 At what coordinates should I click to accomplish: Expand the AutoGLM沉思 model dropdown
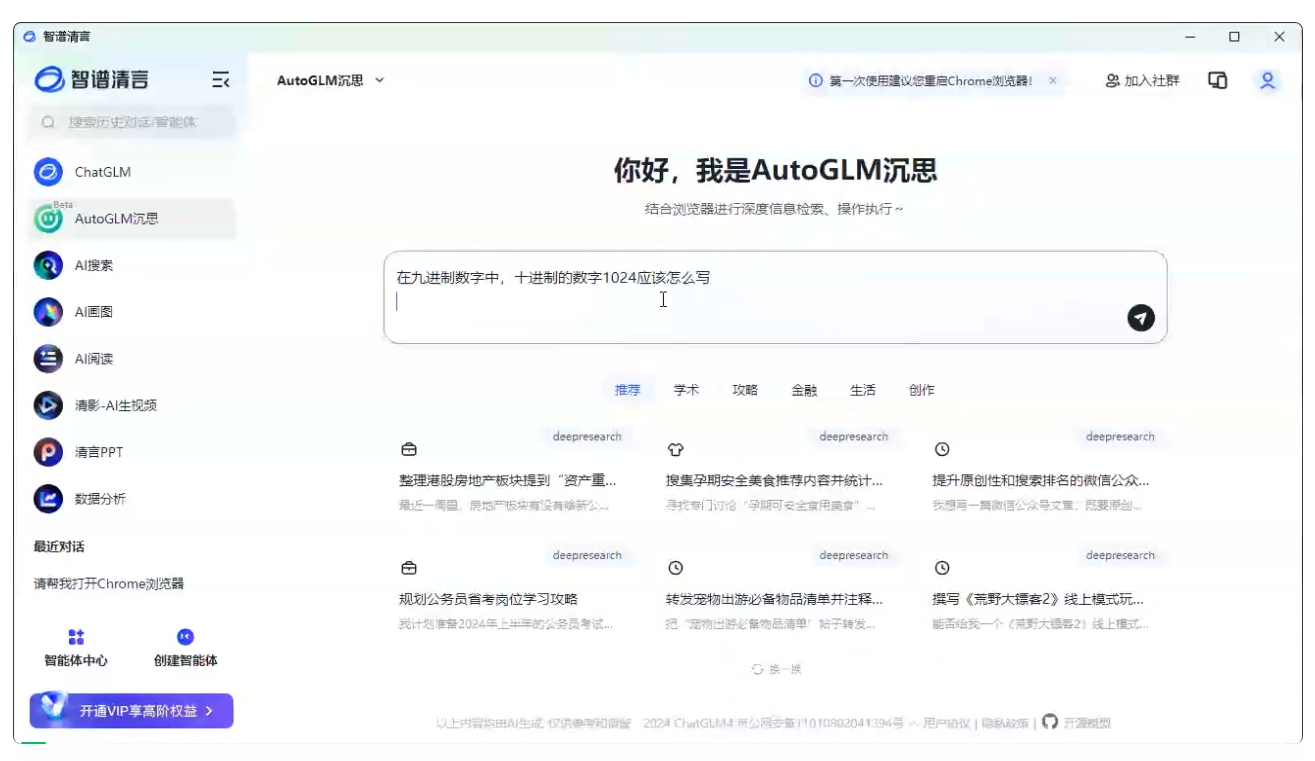click(x=380, y=80)
